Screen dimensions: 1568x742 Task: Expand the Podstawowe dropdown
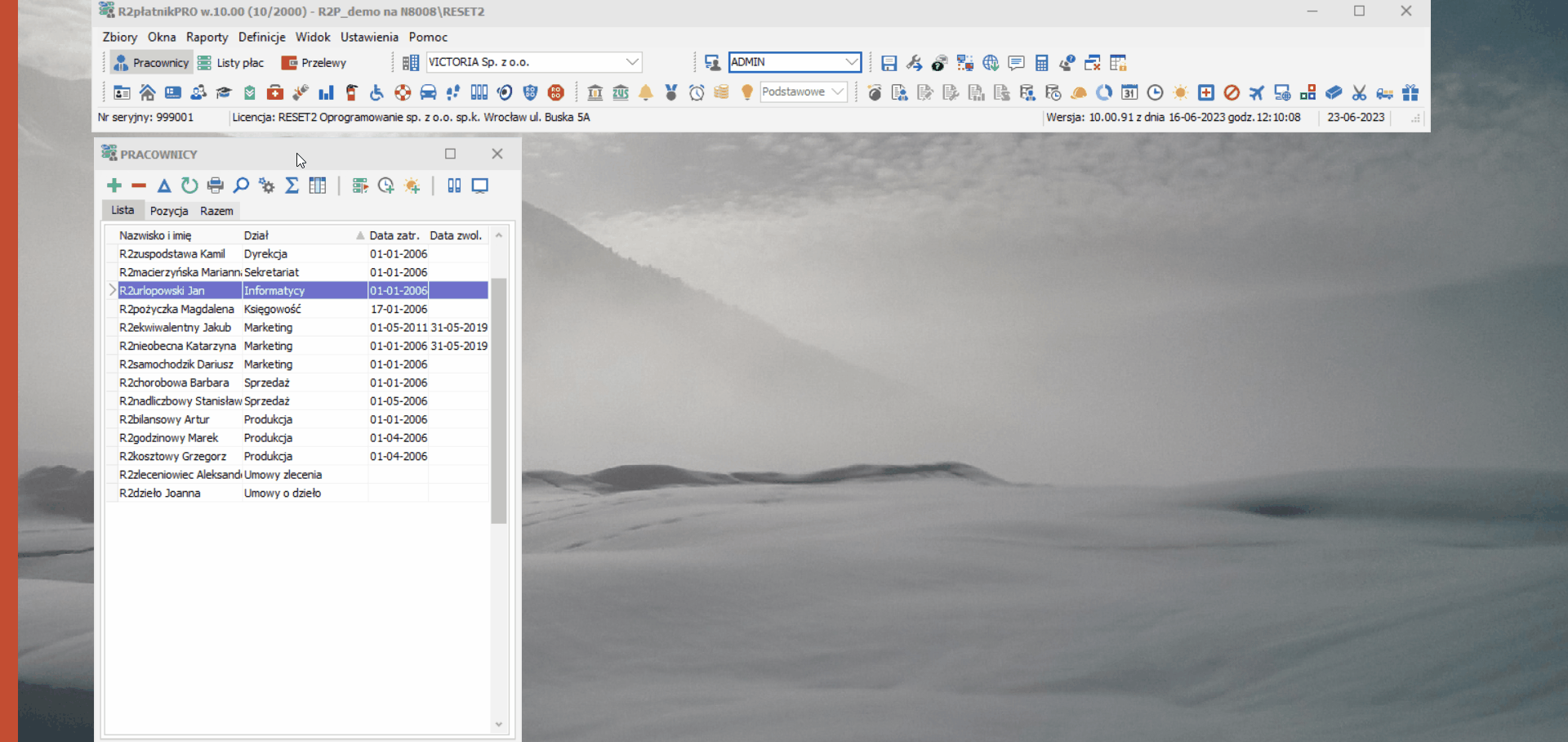tap(838, 92)
